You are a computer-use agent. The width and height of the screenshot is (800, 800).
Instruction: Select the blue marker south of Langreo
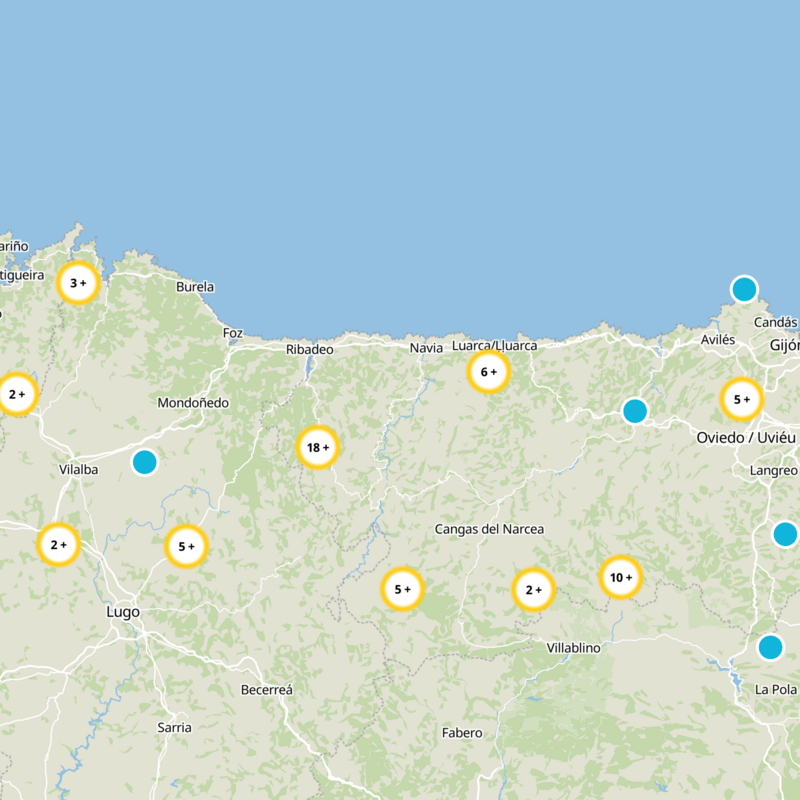786,534
